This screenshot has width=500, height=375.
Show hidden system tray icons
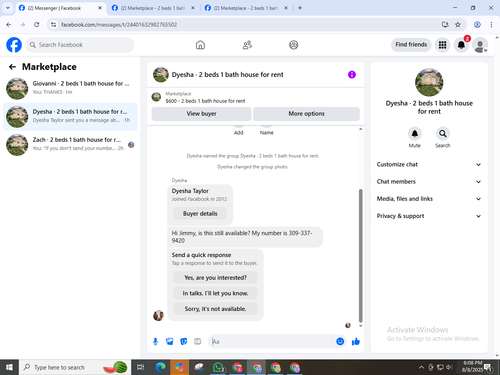(421, 367)
